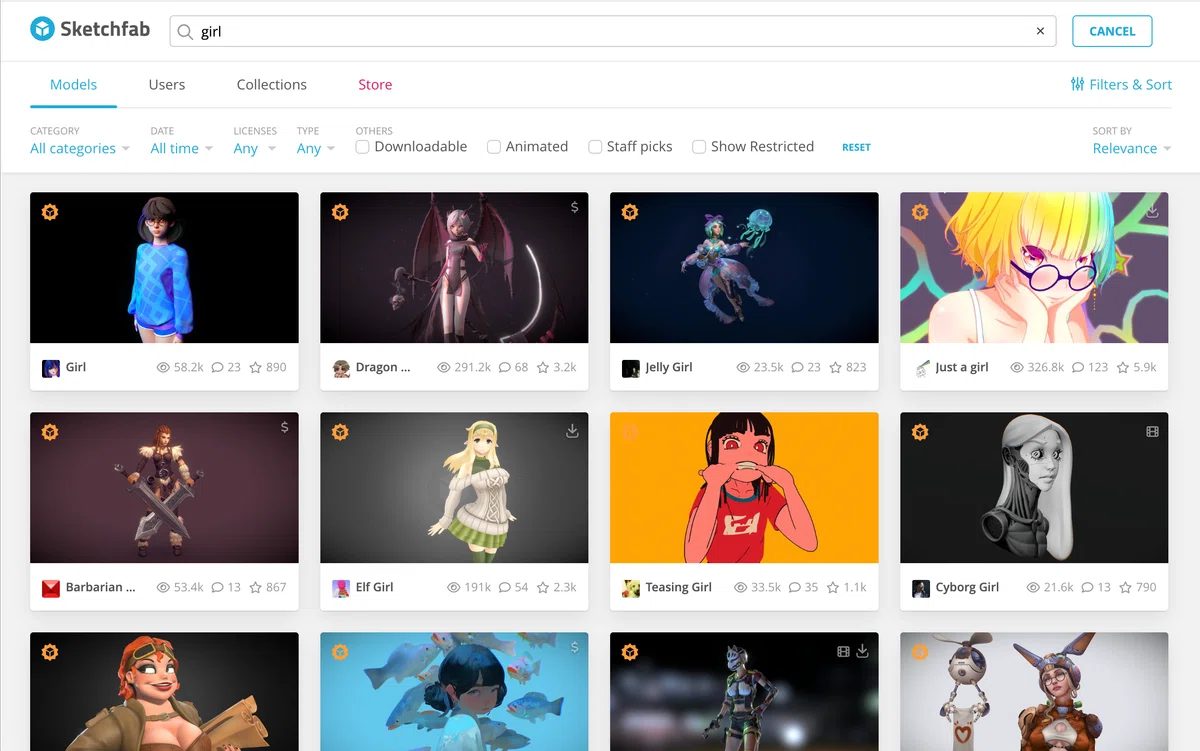
Task: Click Jelly Girl author avatar
Action: point(631,368)
